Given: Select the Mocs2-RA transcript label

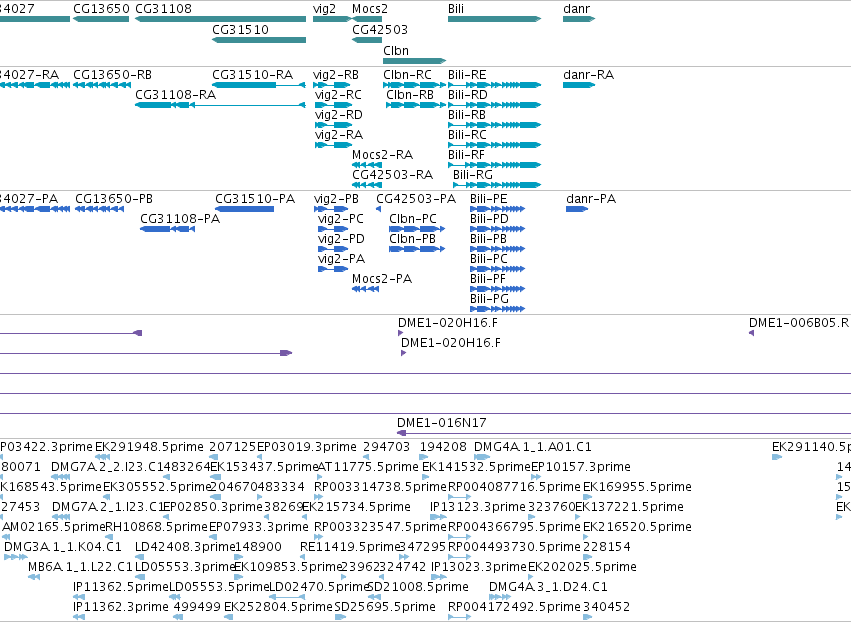Looking at the screenshot, I should click(383, 155).
